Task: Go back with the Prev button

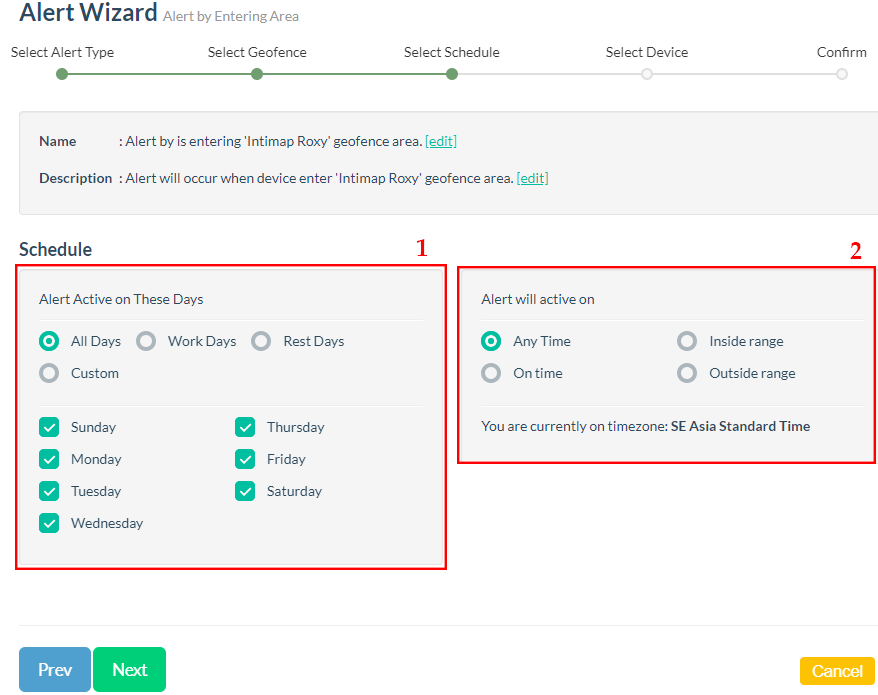Action: pyautogui.click(x=55, y=670)
